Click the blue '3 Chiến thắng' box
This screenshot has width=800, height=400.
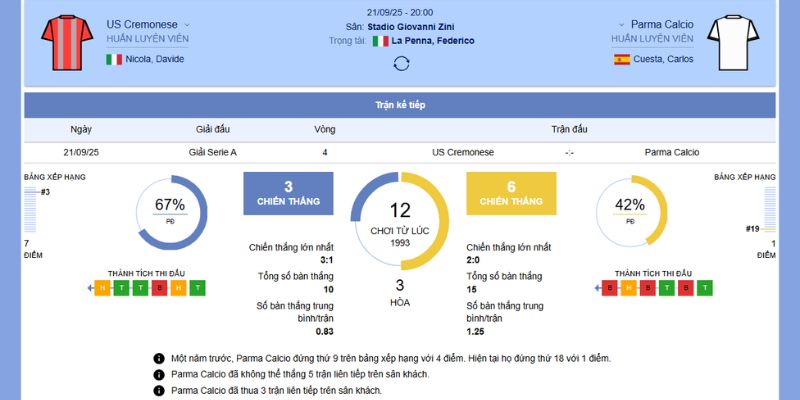(x=288, y=193)
